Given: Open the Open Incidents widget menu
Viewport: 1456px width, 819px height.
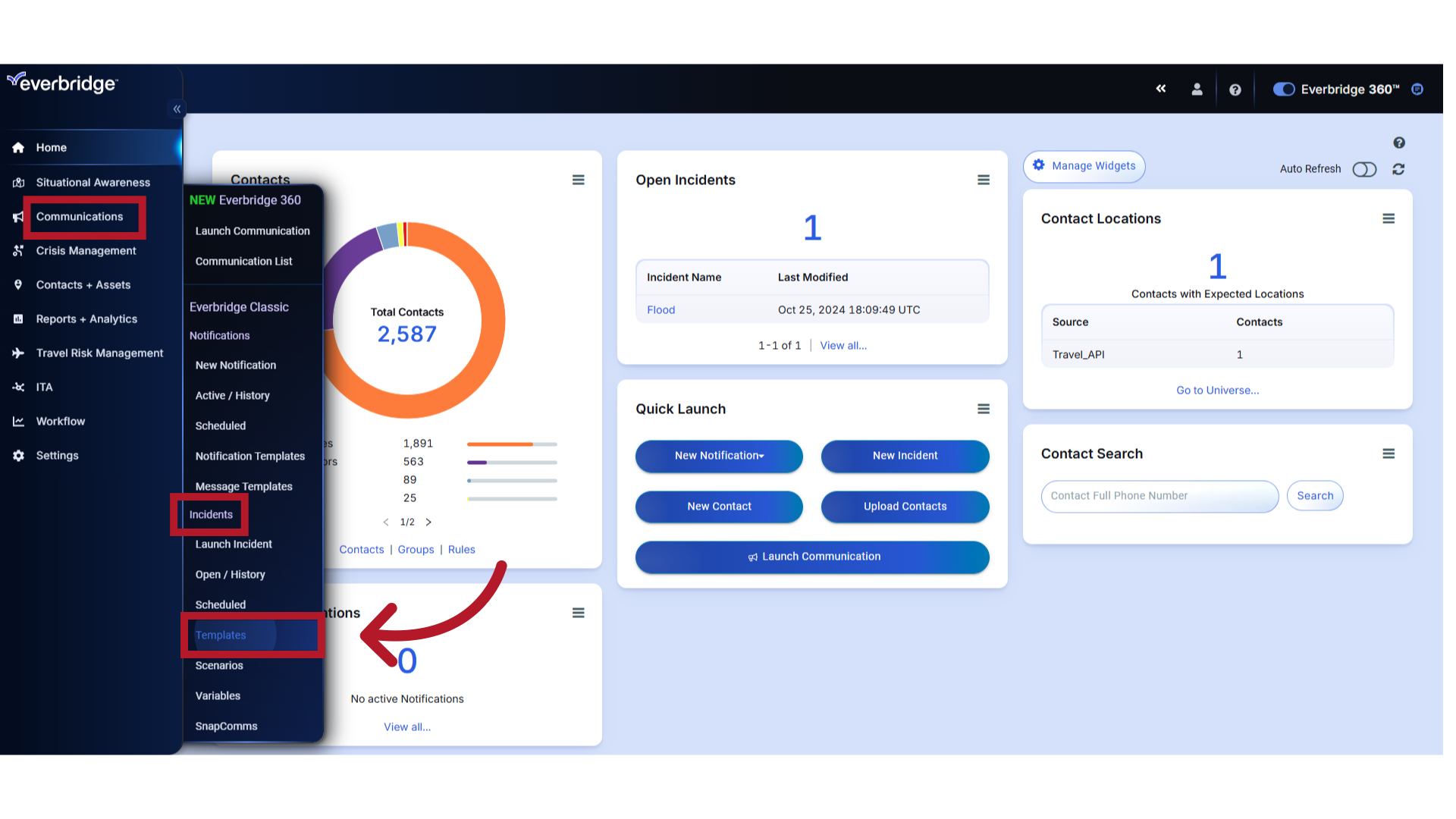Looking at the screenshot, I should (984, 180).
